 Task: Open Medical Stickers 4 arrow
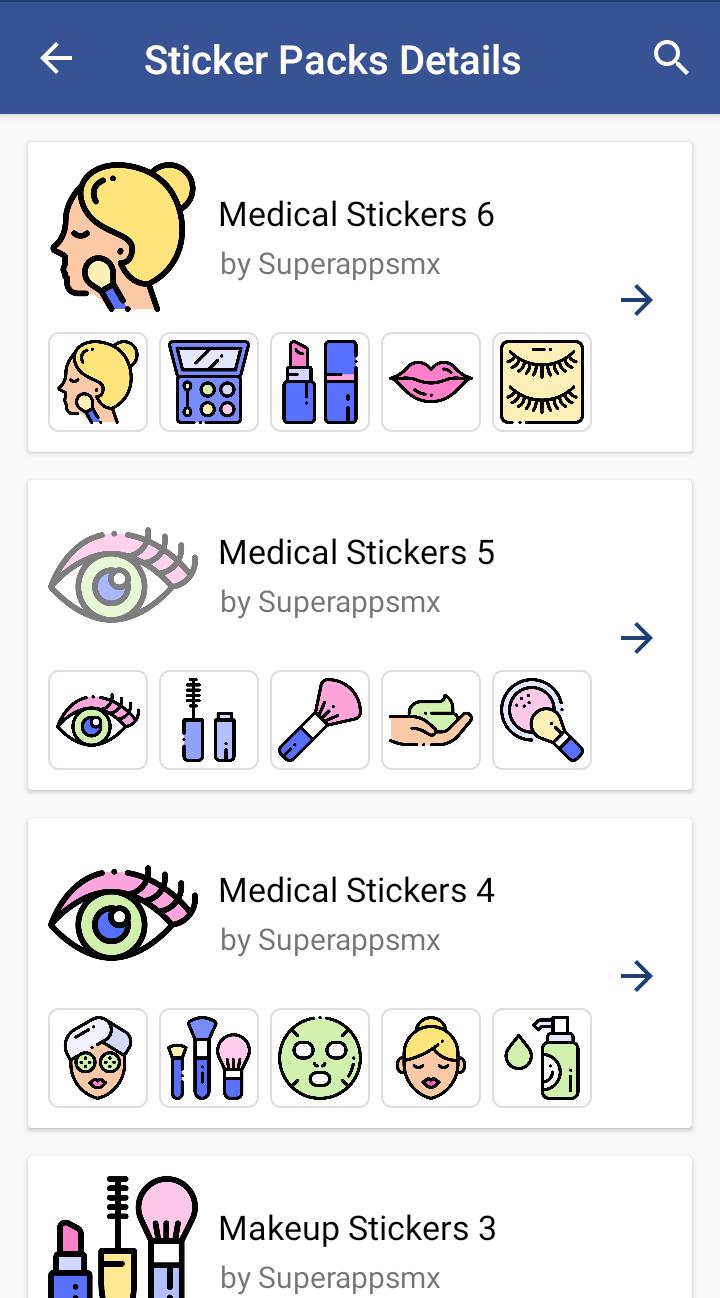637,976
